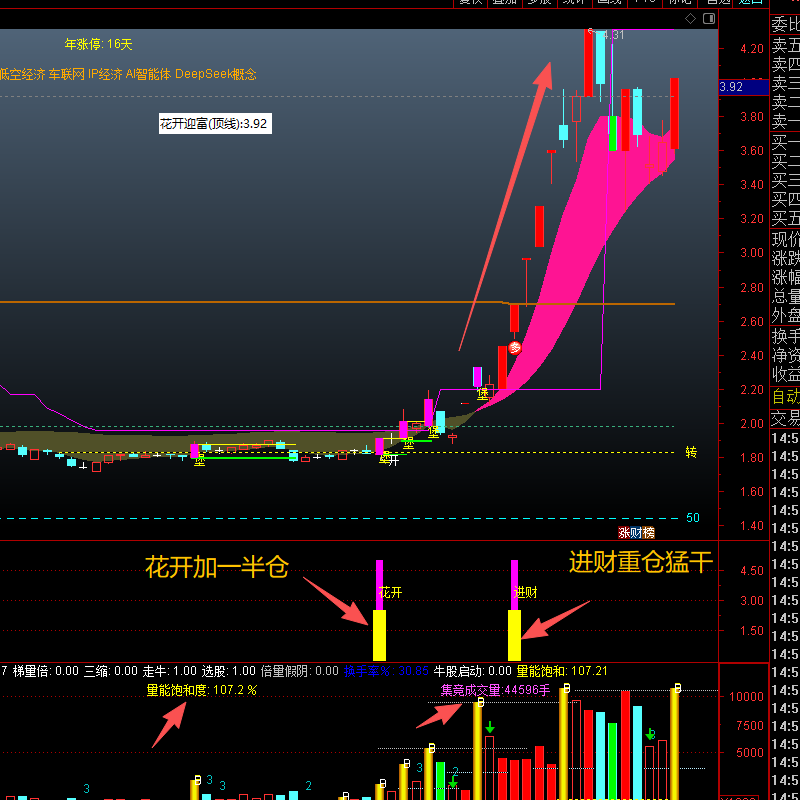Click the 选股: 1.00 indicator value
This screenshot has height=800, width=800.
coord(229,671)
